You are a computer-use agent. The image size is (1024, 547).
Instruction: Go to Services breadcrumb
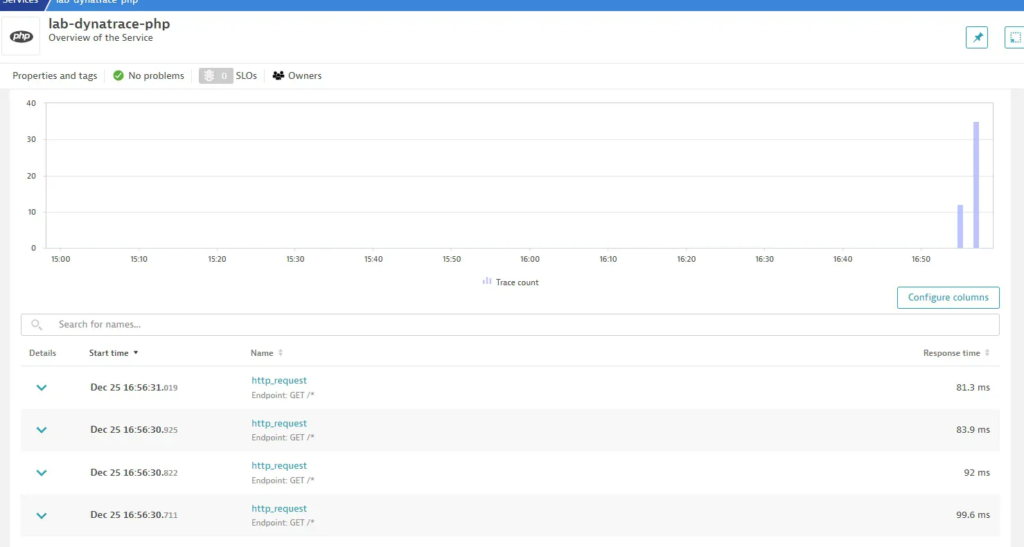pos(20,3)
